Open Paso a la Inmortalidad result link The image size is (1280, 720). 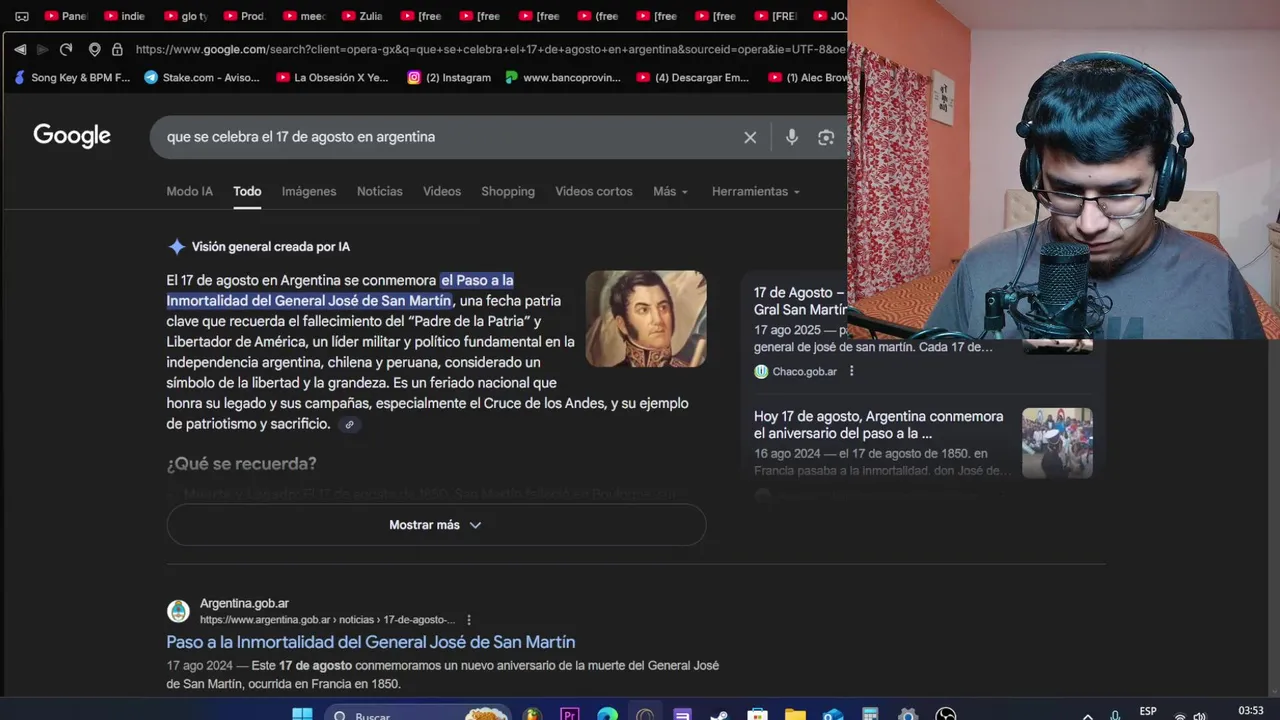click(371, 642)
